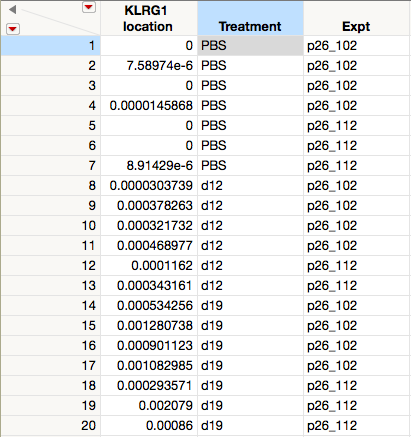Screen dimensions: 411x437
Task: Click the KLRG1 location 0 cell in row 3
Action: click(149, 86)
